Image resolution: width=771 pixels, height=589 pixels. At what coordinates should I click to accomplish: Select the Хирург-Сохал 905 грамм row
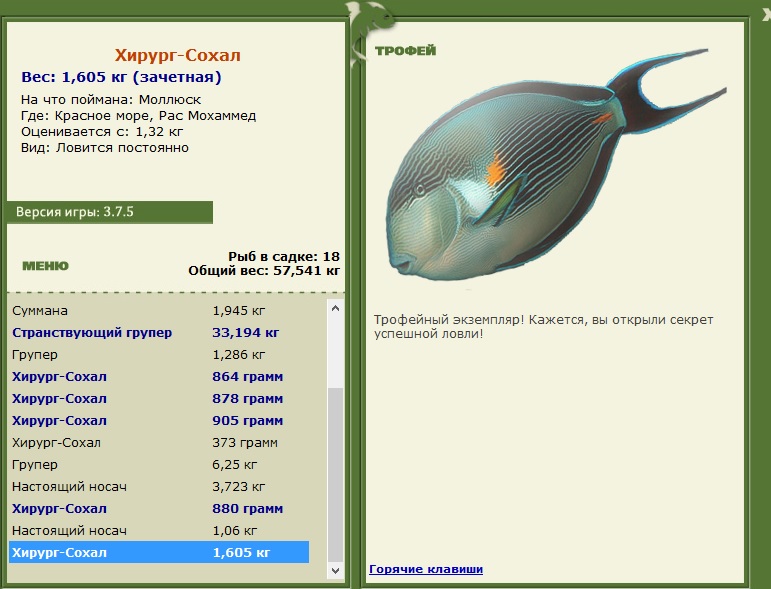point(159,421)
